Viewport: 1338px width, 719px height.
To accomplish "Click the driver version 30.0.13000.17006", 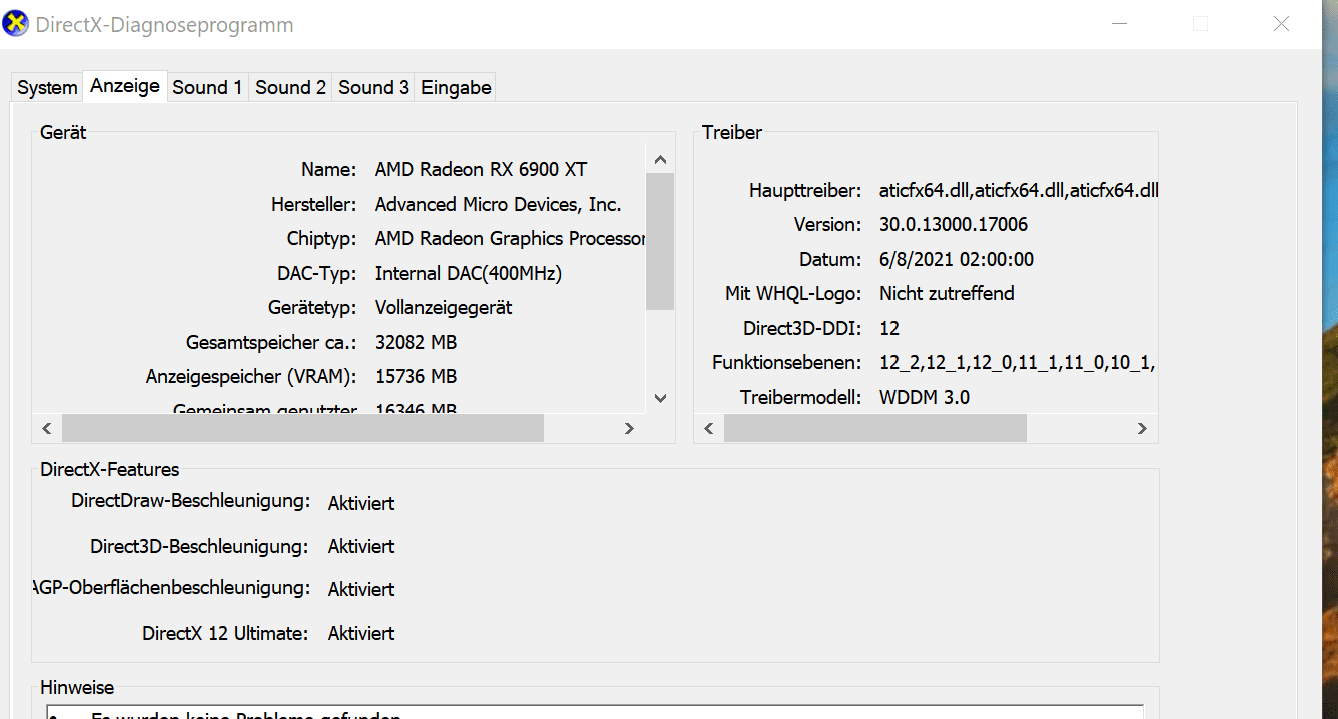I will [x=953, y=224].
